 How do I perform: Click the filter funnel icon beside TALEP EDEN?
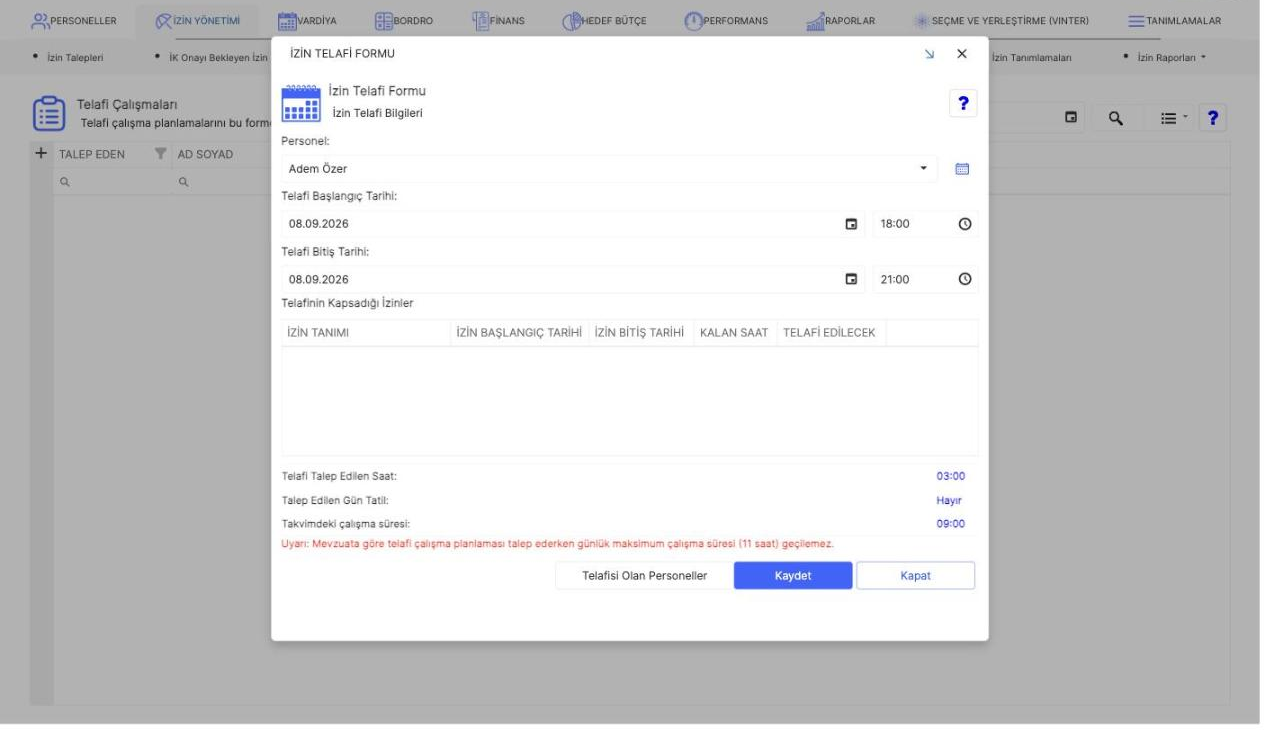(x=158, y=154)
